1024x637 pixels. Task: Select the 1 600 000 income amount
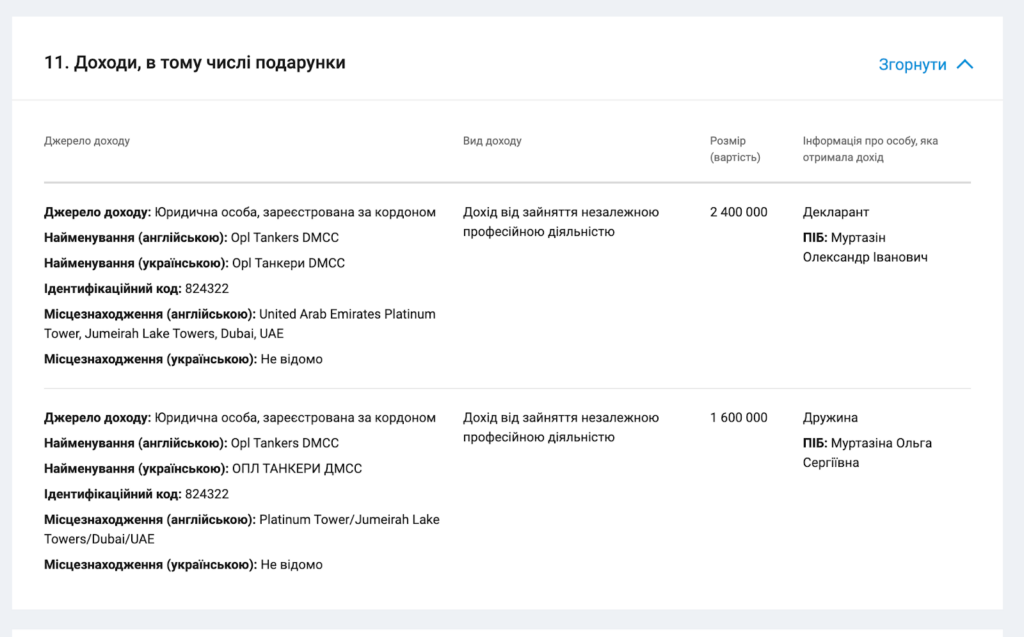[738, 418]
